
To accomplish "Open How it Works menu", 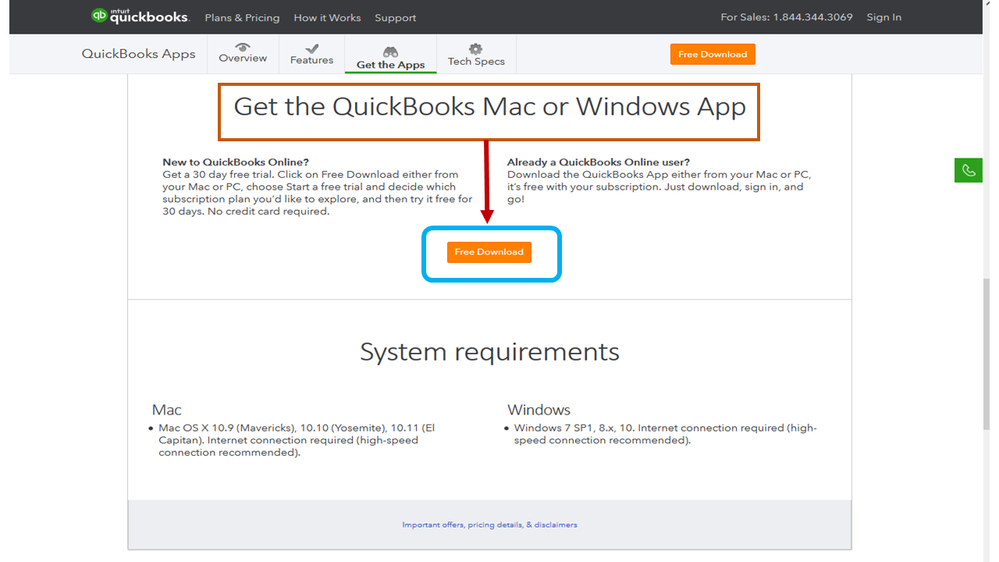I will [327, 18].
